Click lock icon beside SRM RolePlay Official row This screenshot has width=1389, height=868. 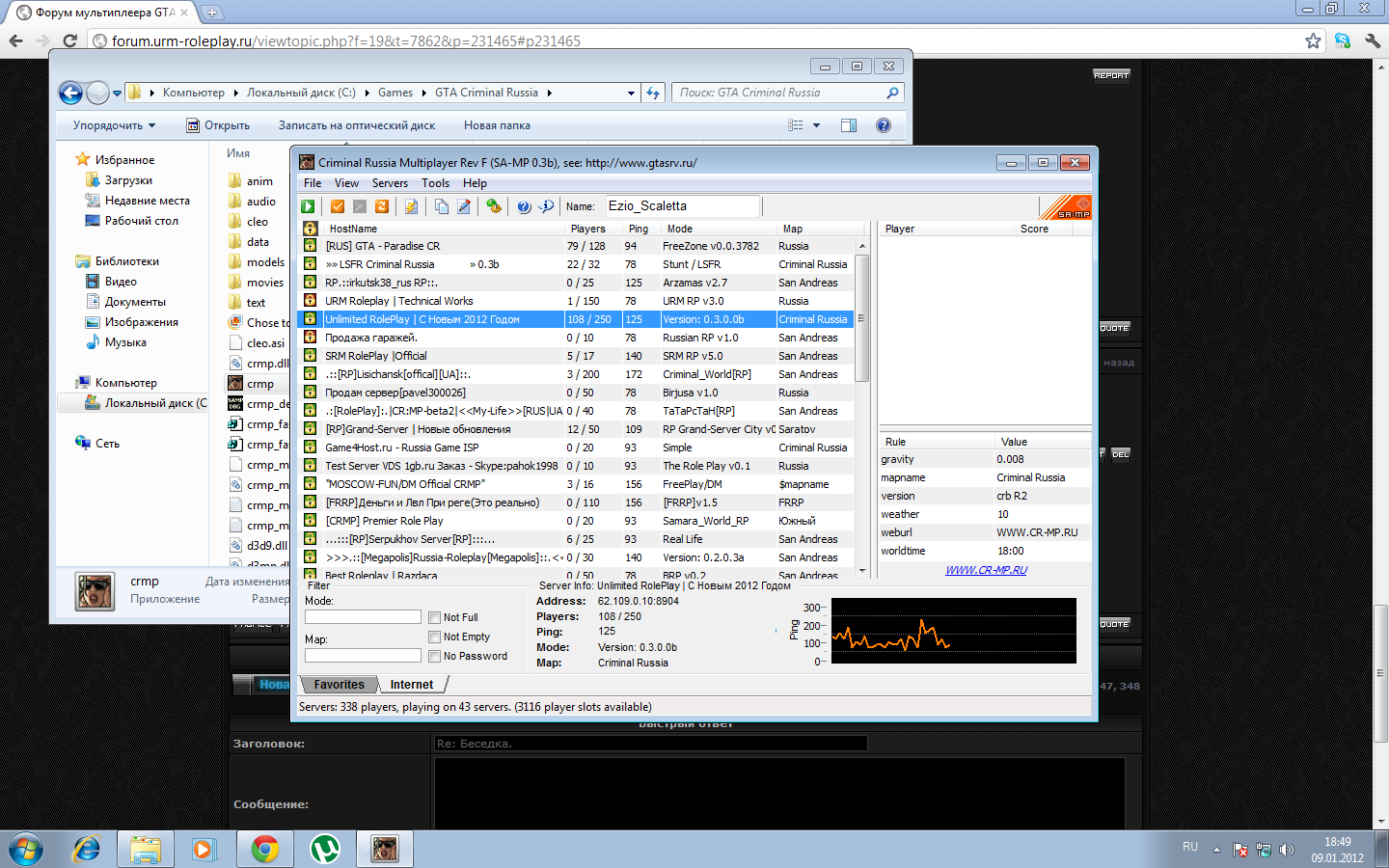point(311,356)
